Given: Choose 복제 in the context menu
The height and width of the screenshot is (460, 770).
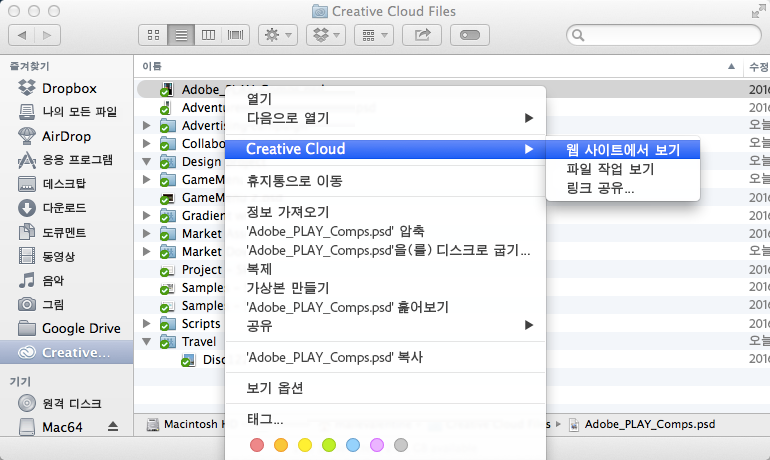Looking at the screenshot, I should click(x=385, y=270).
